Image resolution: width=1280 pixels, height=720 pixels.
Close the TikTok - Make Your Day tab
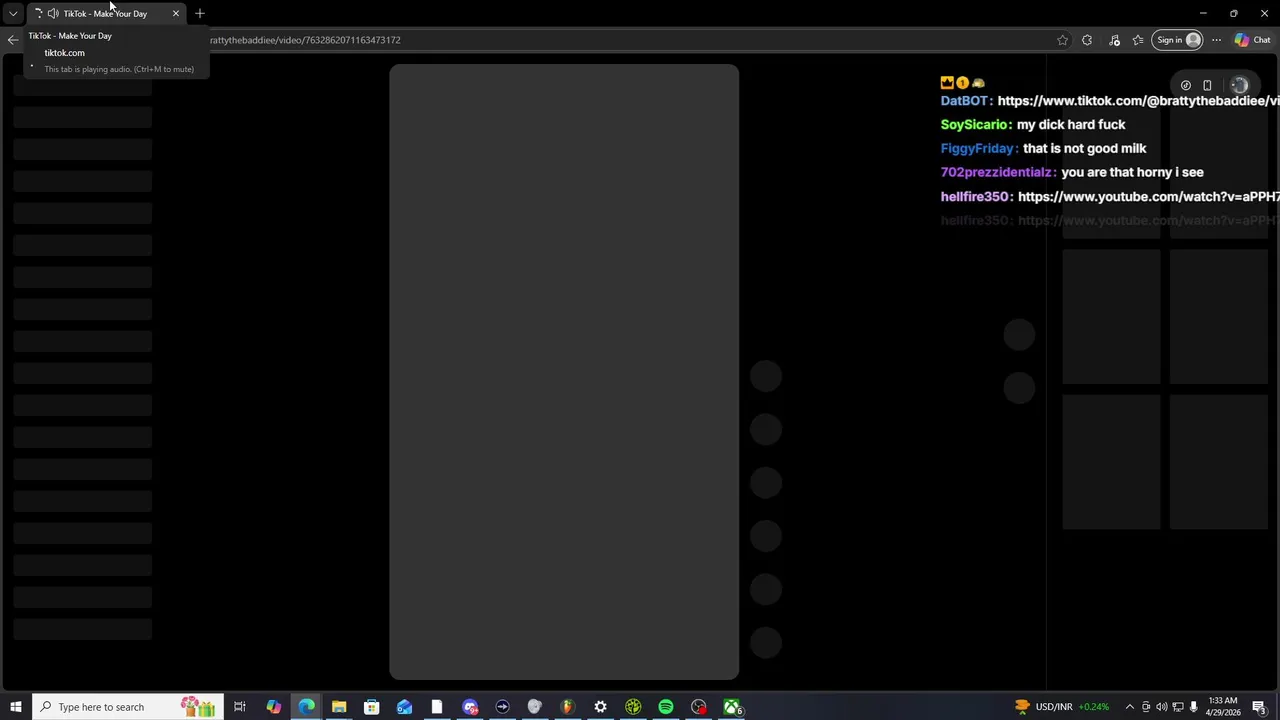pyautogui.click(x=176, y=14)
